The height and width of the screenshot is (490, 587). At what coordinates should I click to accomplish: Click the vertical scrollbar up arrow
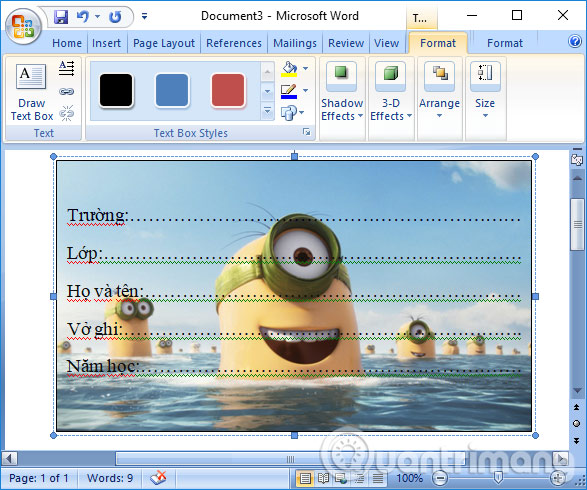[577, 179]
